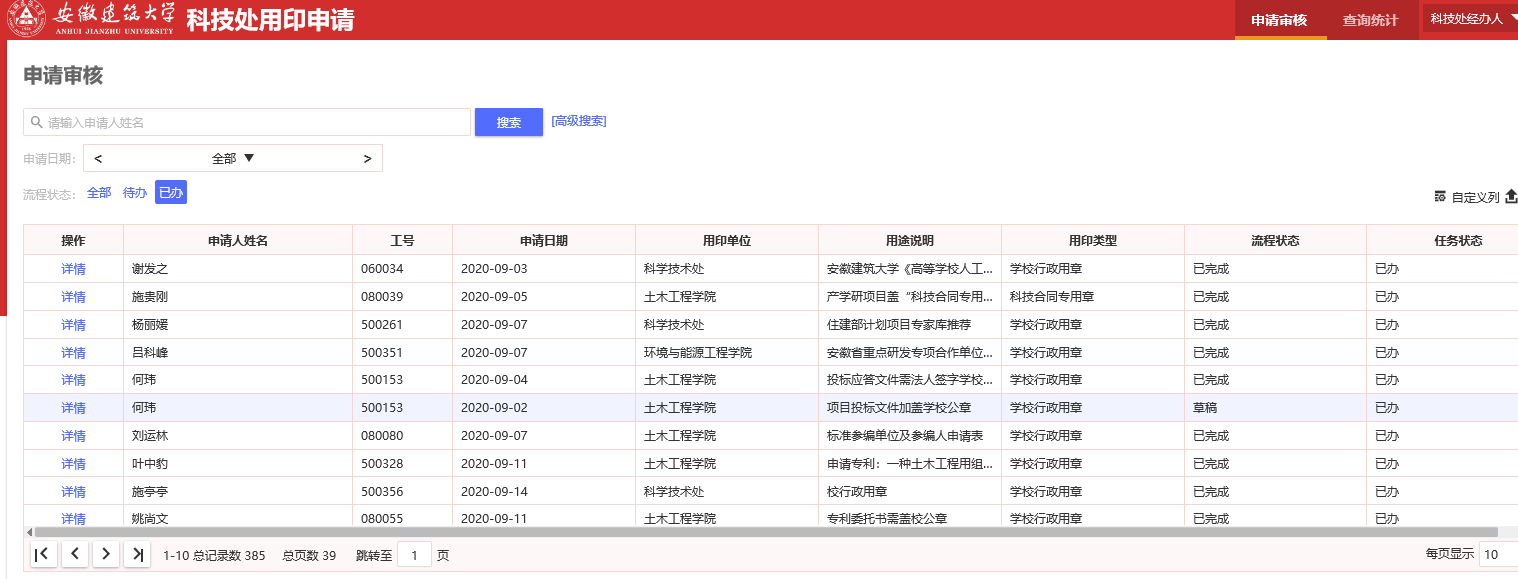
Task: Click the export icon beside 自定义列
Action: pyautogui.click(x=1510, y=196)
